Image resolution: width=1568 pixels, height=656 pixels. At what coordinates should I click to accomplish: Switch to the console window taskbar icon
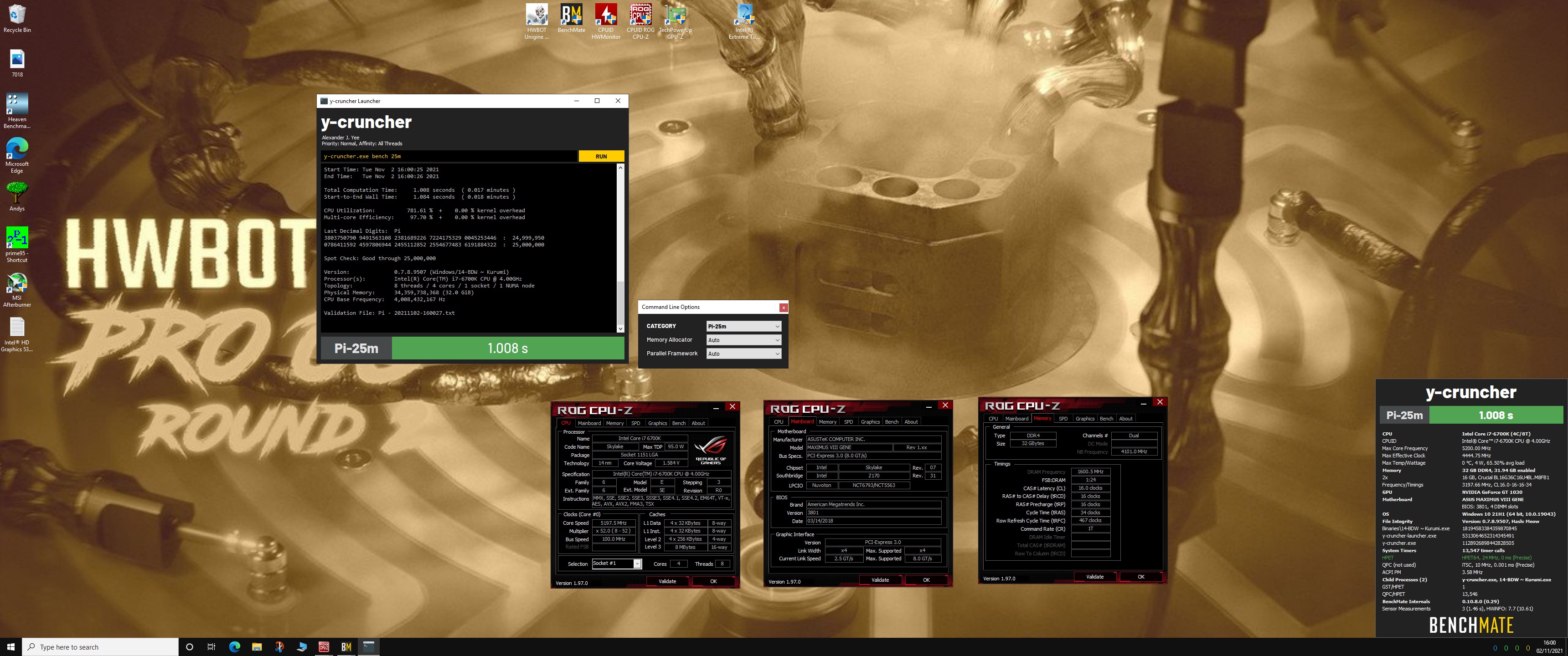point(369,647)
